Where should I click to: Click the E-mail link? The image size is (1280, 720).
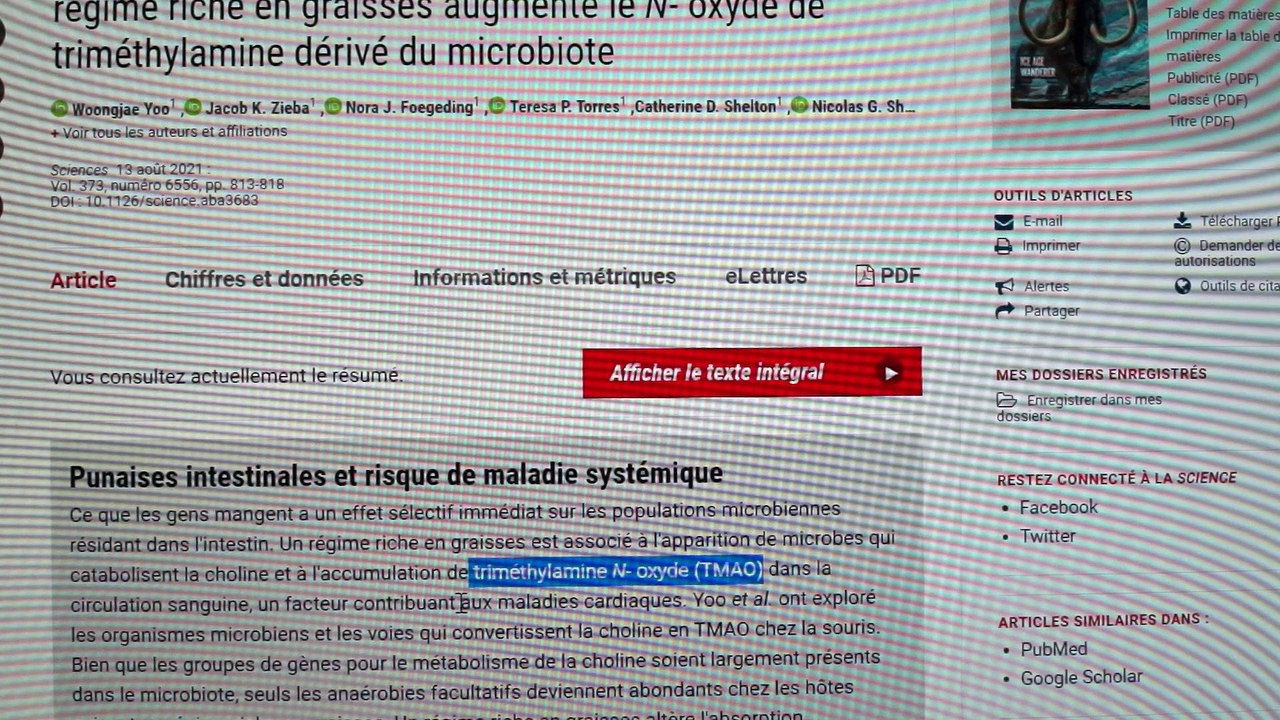(x=1042, y=221)
